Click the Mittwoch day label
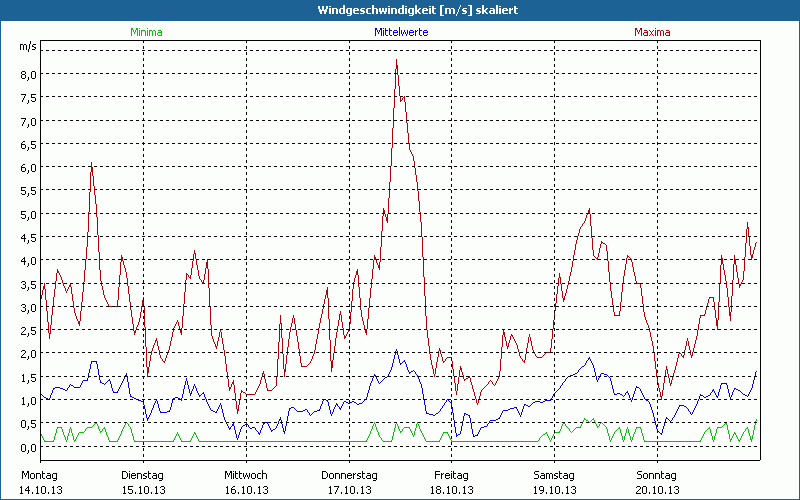Screen dimensions: 800x500 (245, 475)
